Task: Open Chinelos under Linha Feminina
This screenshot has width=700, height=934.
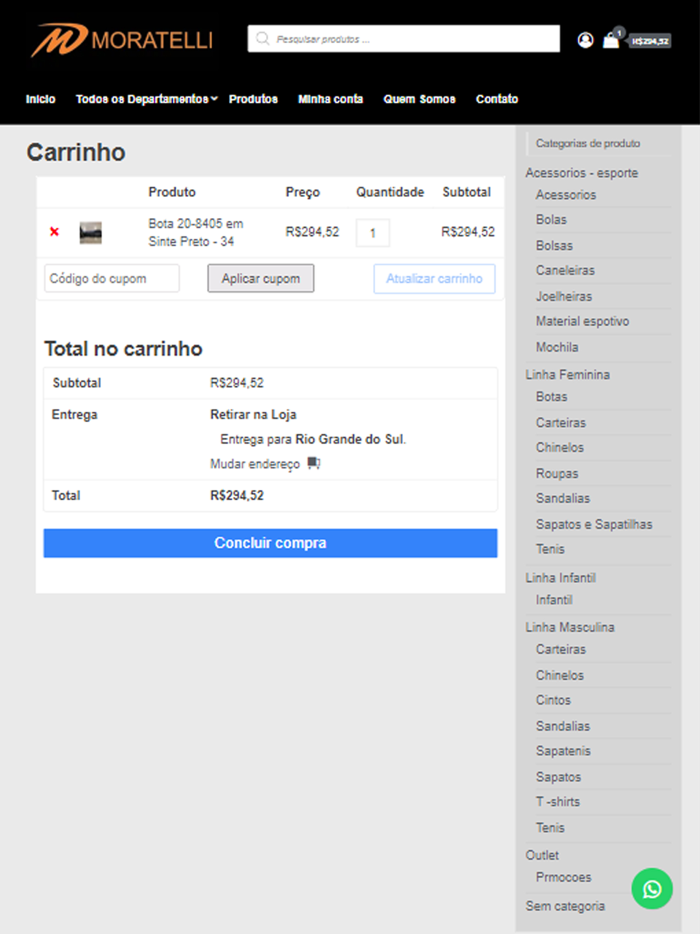Action: click(x=560, y=447)
